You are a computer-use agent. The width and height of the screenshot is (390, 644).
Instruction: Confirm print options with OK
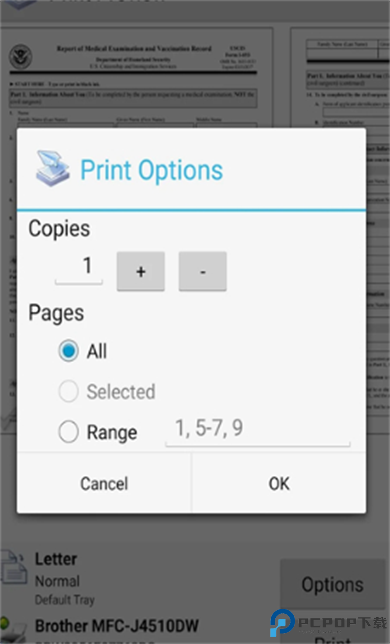[x=279, y=483]
